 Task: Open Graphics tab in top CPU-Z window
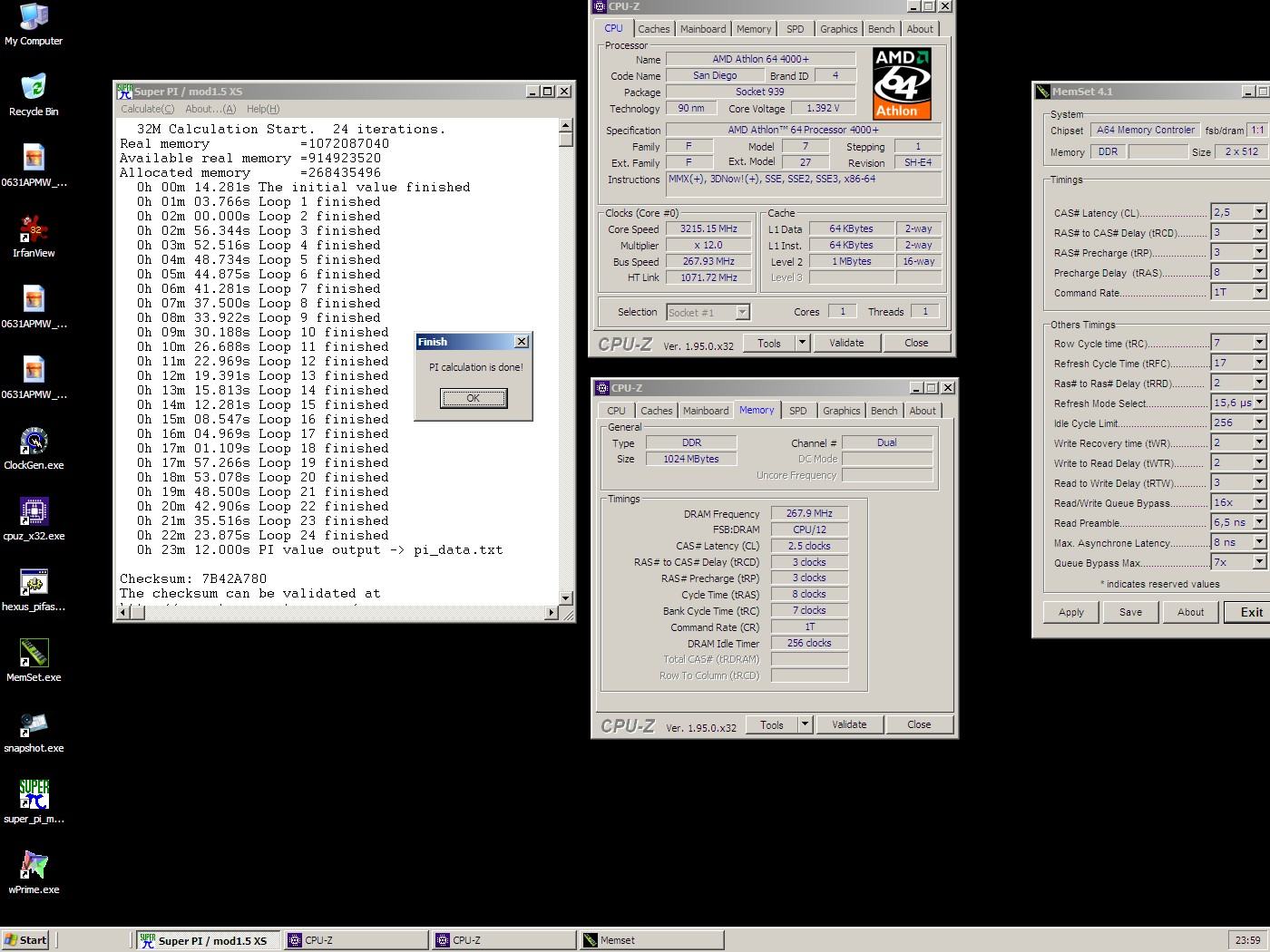838,29
